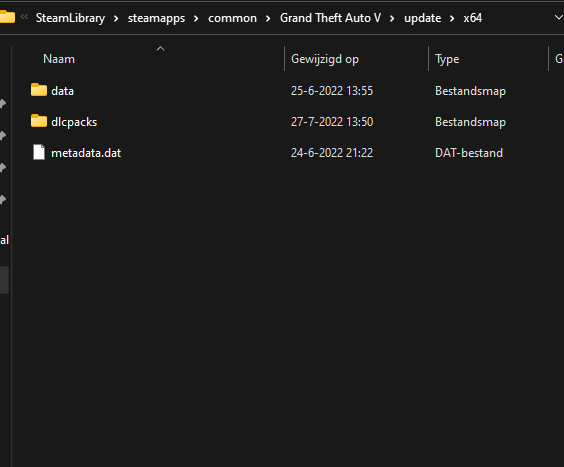Expand chevron after SteamLibrary breadcrumb
The height and width of the screenshot is (467, 564).
click(x=116, y=18)
